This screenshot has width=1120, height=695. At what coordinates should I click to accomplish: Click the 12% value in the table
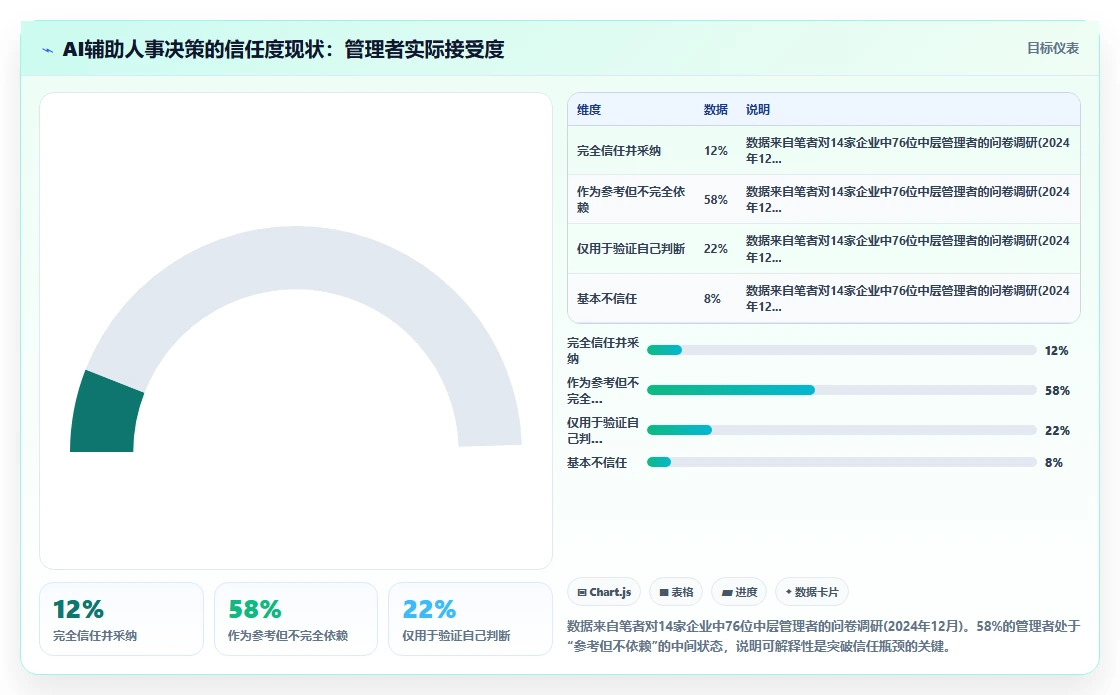[x=715, y=151]
